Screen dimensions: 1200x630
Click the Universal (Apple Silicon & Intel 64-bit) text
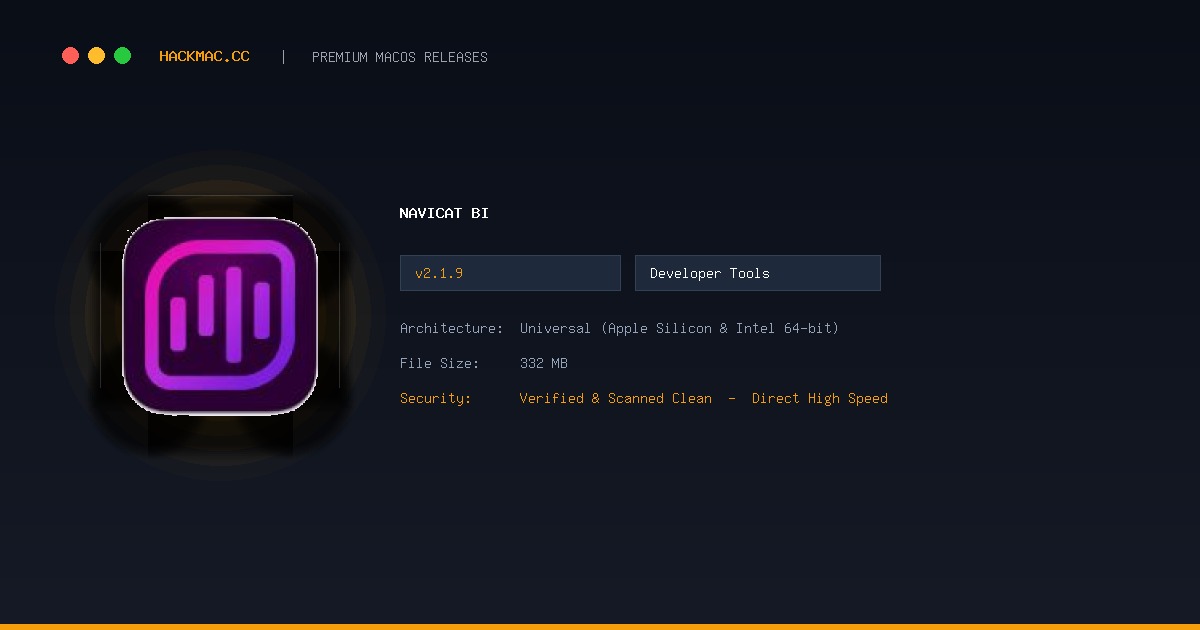(x=680, y=328)
